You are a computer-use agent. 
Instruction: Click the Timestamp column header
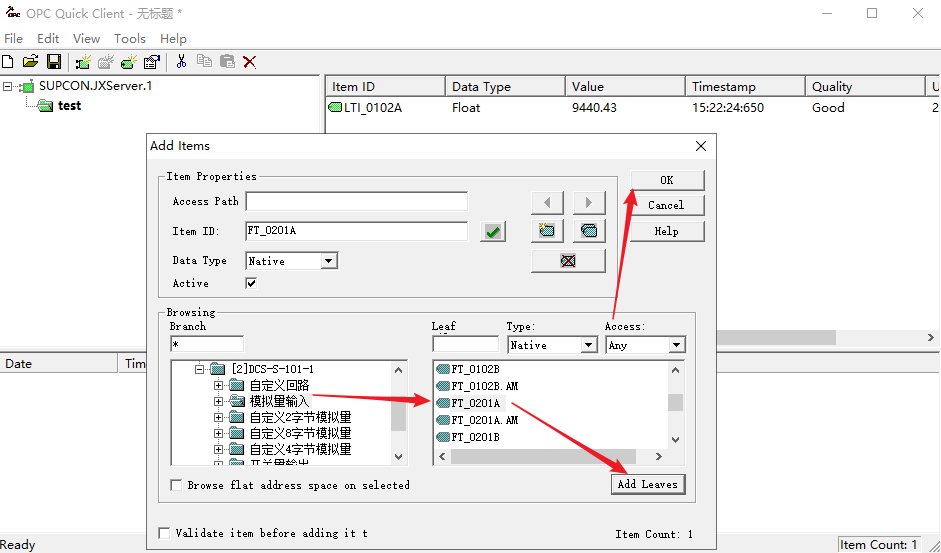pyautogui.click(x=745, y=86)
